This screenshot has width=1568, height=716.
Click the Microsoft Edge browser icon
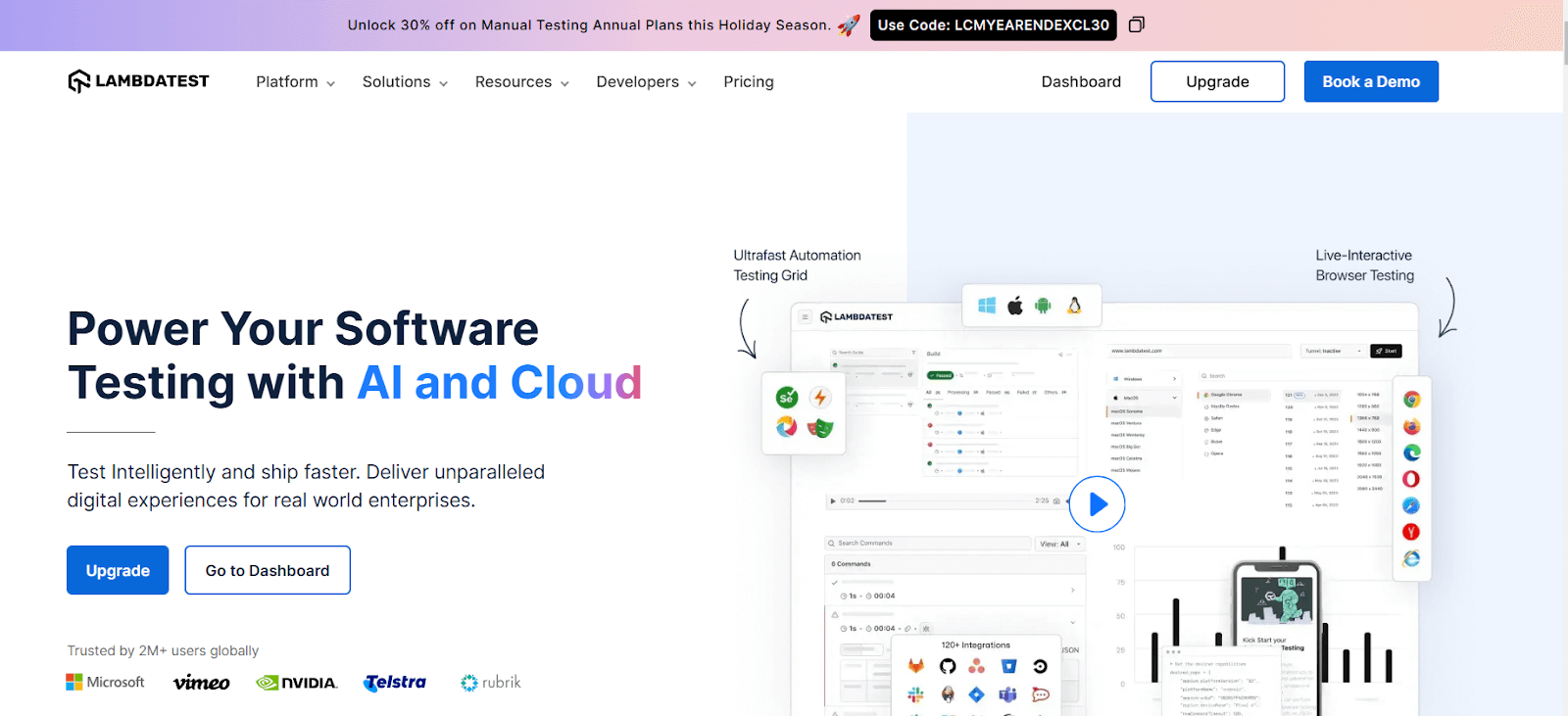[1411, 453]
